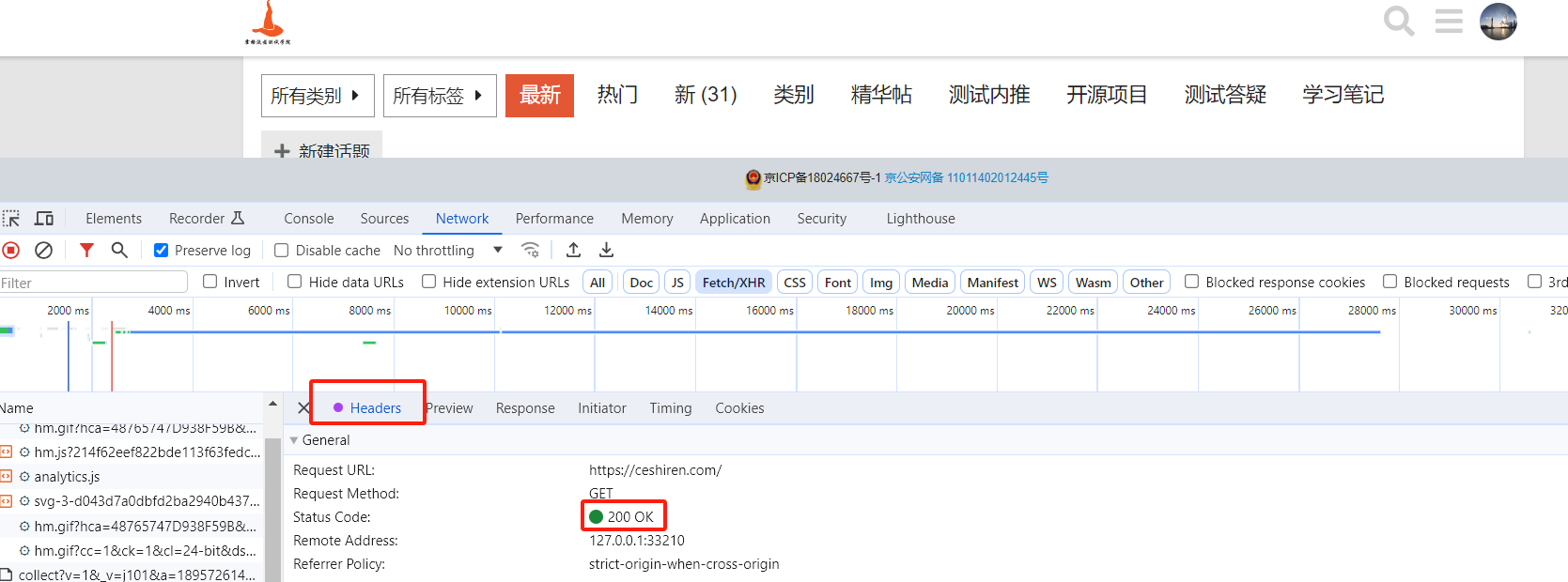Open the 所有类别 category dropdown
This screenshot has width=1568, height=582.
tap(318, 96)
